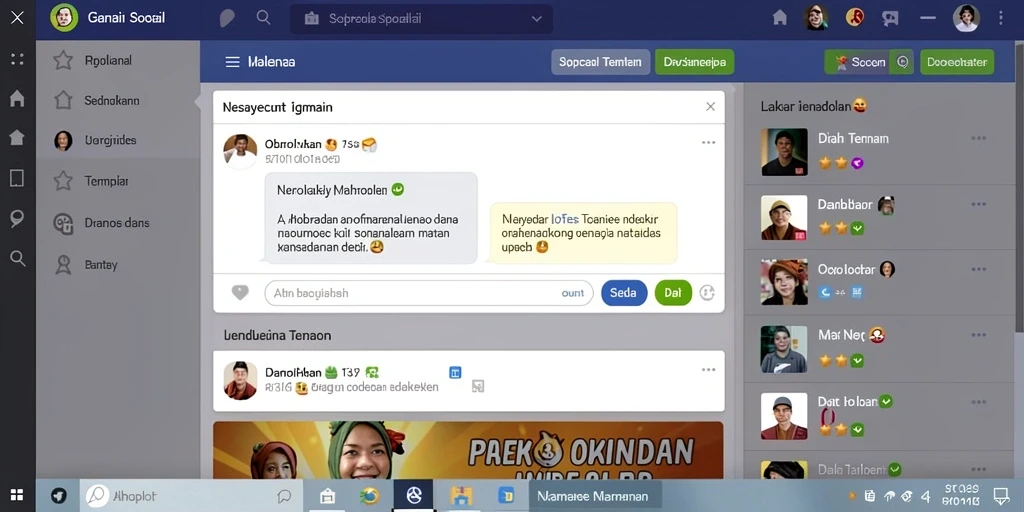Image resolution: width=1024 pixels, height=512 pixels.
Task: Click the location pin icon in left rail
Action: [18, 219]
